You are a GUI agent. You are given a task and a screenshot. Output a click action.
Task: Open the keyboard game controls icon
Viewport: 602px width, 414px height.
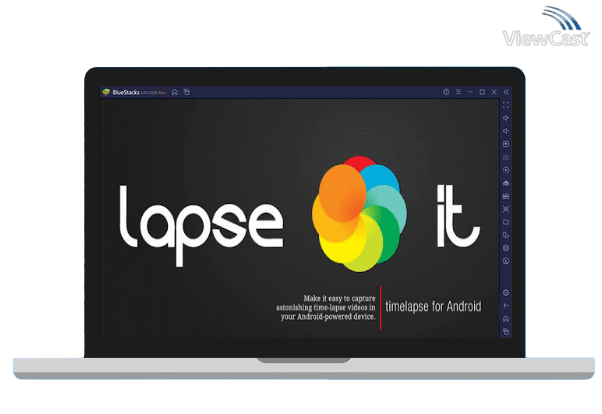point(506,157)
